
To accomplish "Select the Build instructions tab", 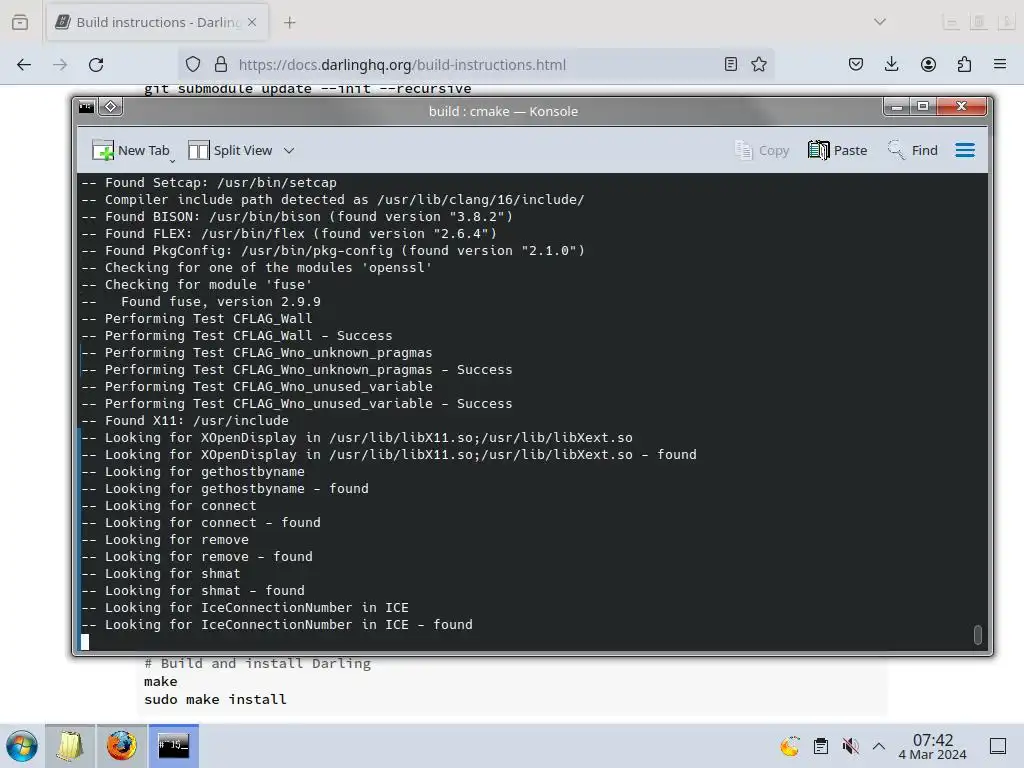I will pyautogui.click(x=157, y=22).
